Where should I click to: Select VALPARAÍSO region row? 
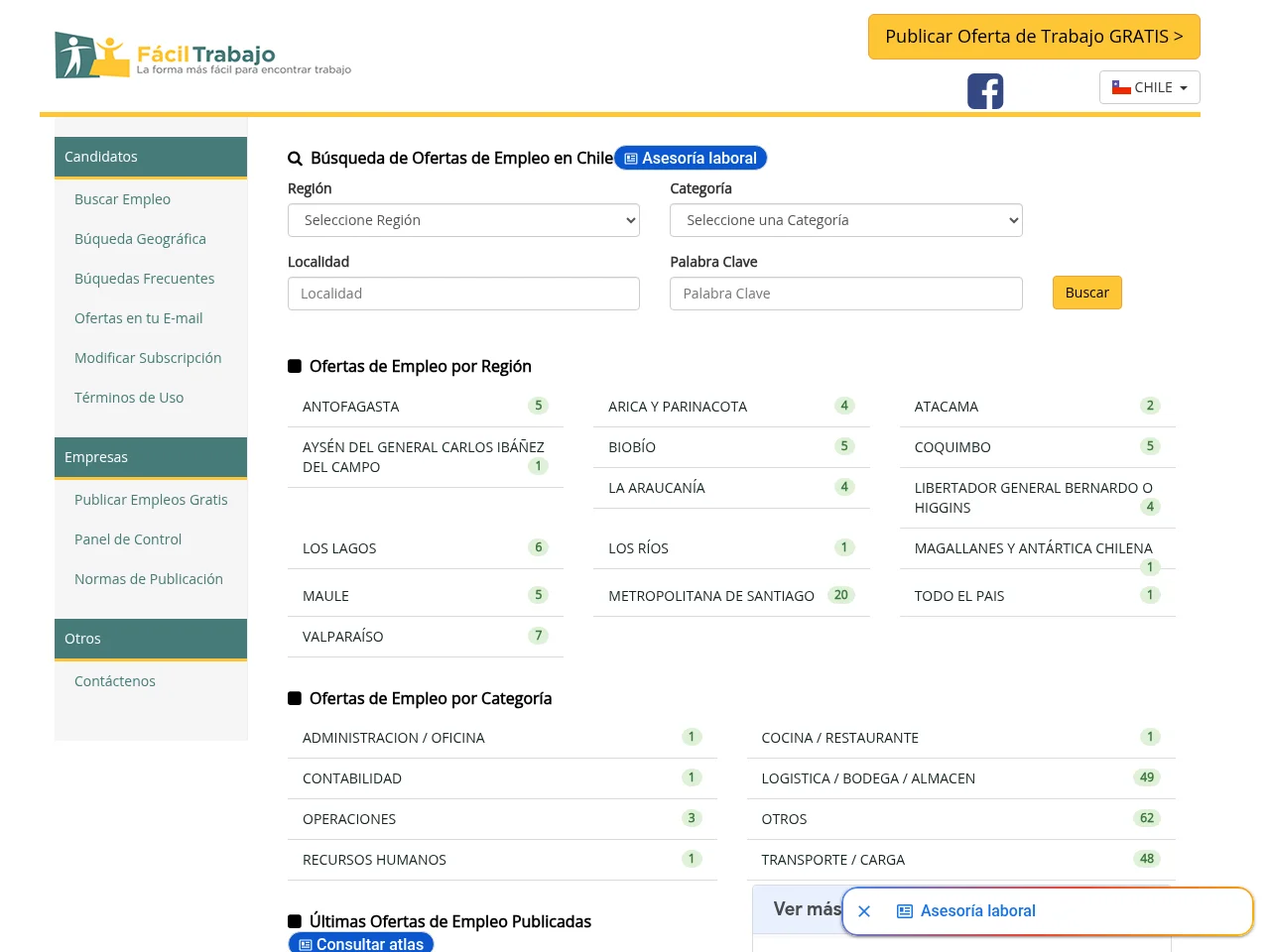click(426, 637)
